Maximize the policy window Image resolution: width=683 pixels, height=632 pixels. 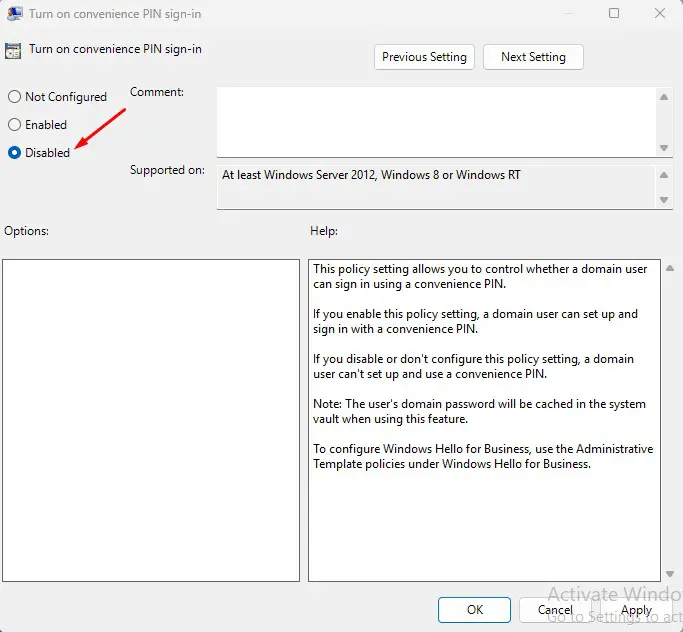614,13
